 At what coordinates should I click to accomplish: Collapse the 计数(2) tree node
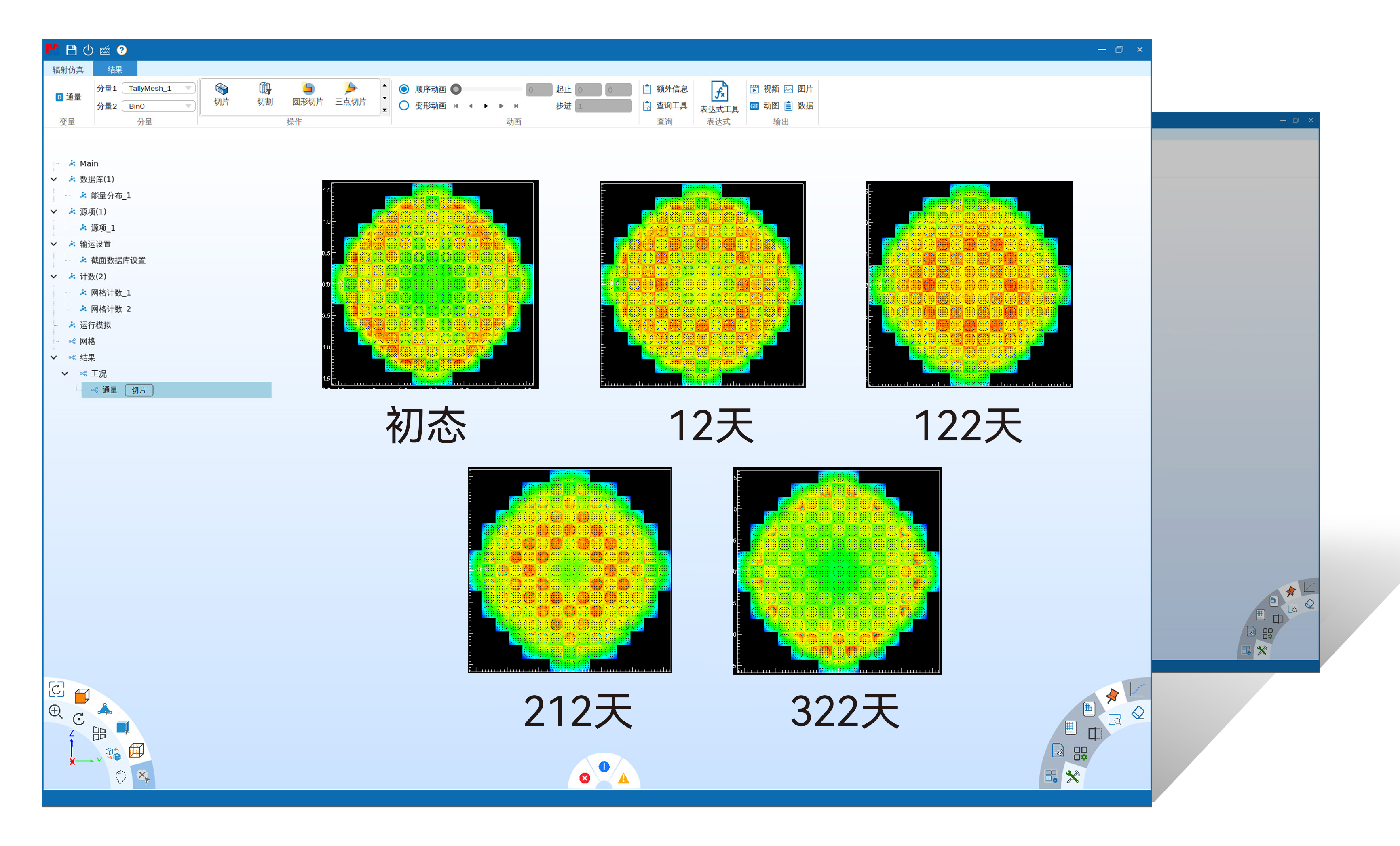coord(54,277)
